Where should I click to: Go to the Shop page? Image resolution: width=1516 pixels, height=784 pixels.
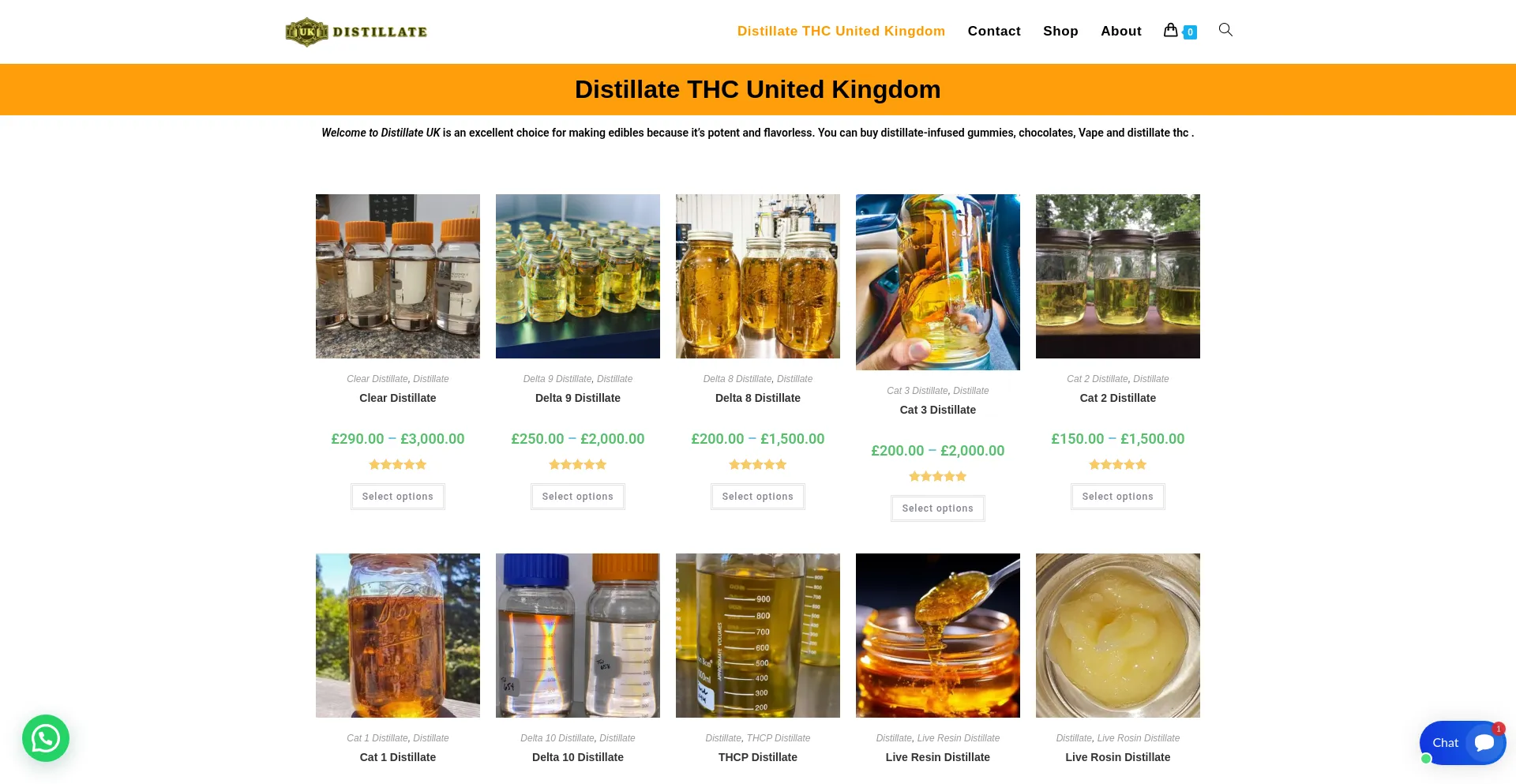(x=1060, y=32)
